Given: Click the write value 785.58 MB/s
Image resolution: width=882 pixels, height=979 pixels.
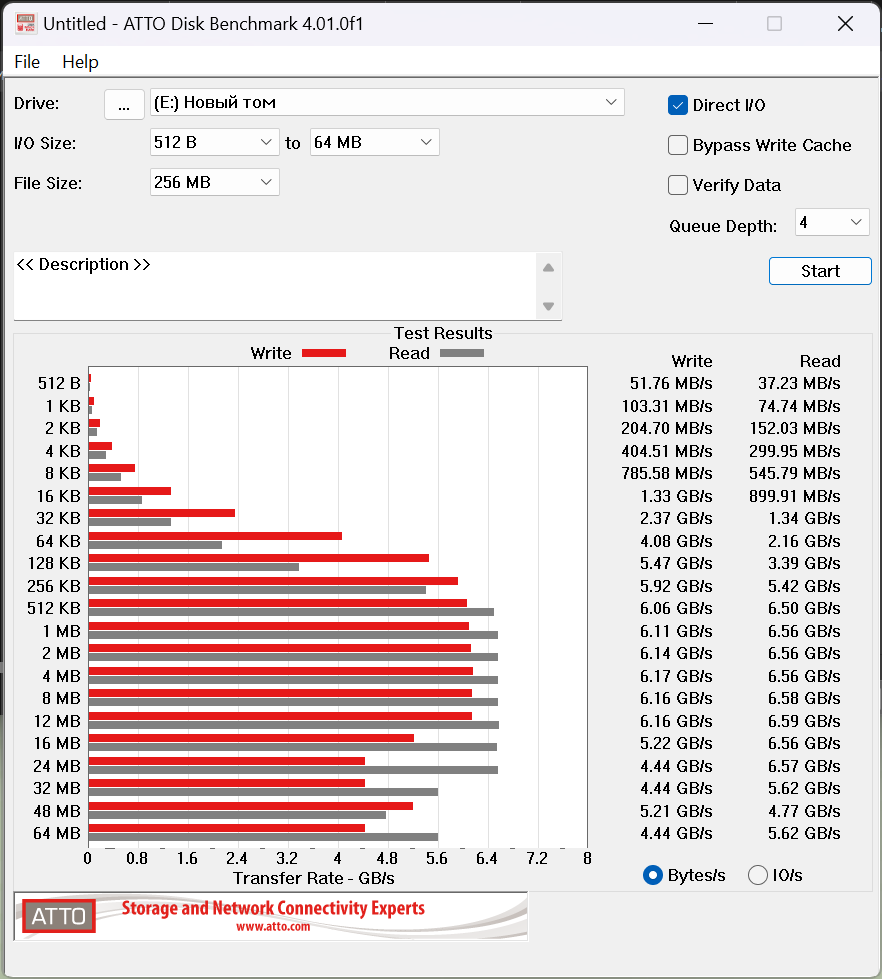Looking at the screenshot, I should click(667, 473).
